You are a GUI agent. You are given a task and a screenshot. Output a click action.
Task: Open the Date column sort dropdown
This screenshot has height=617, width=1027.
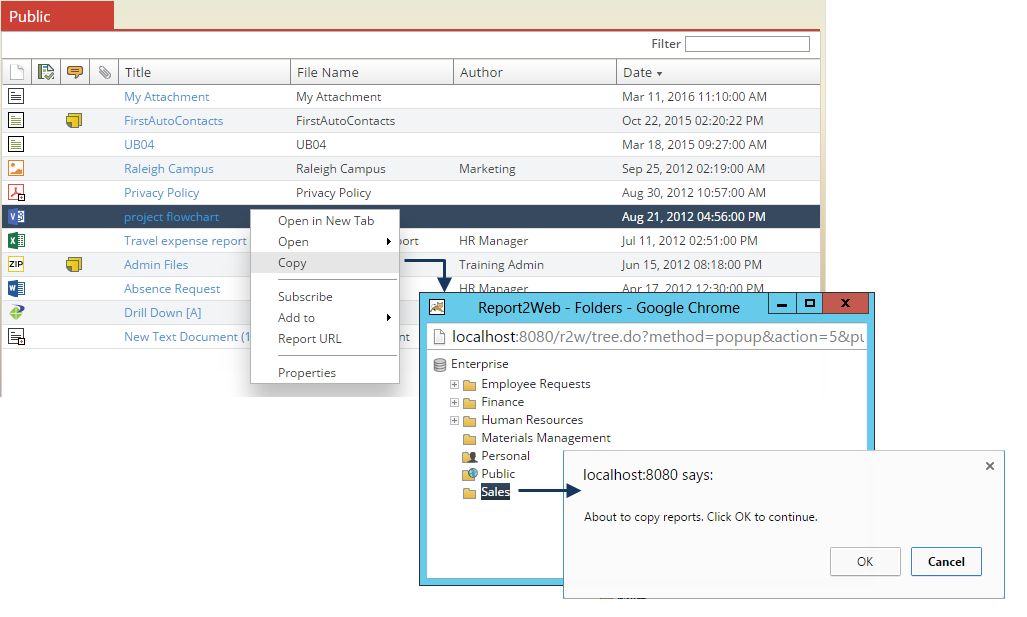659,71
